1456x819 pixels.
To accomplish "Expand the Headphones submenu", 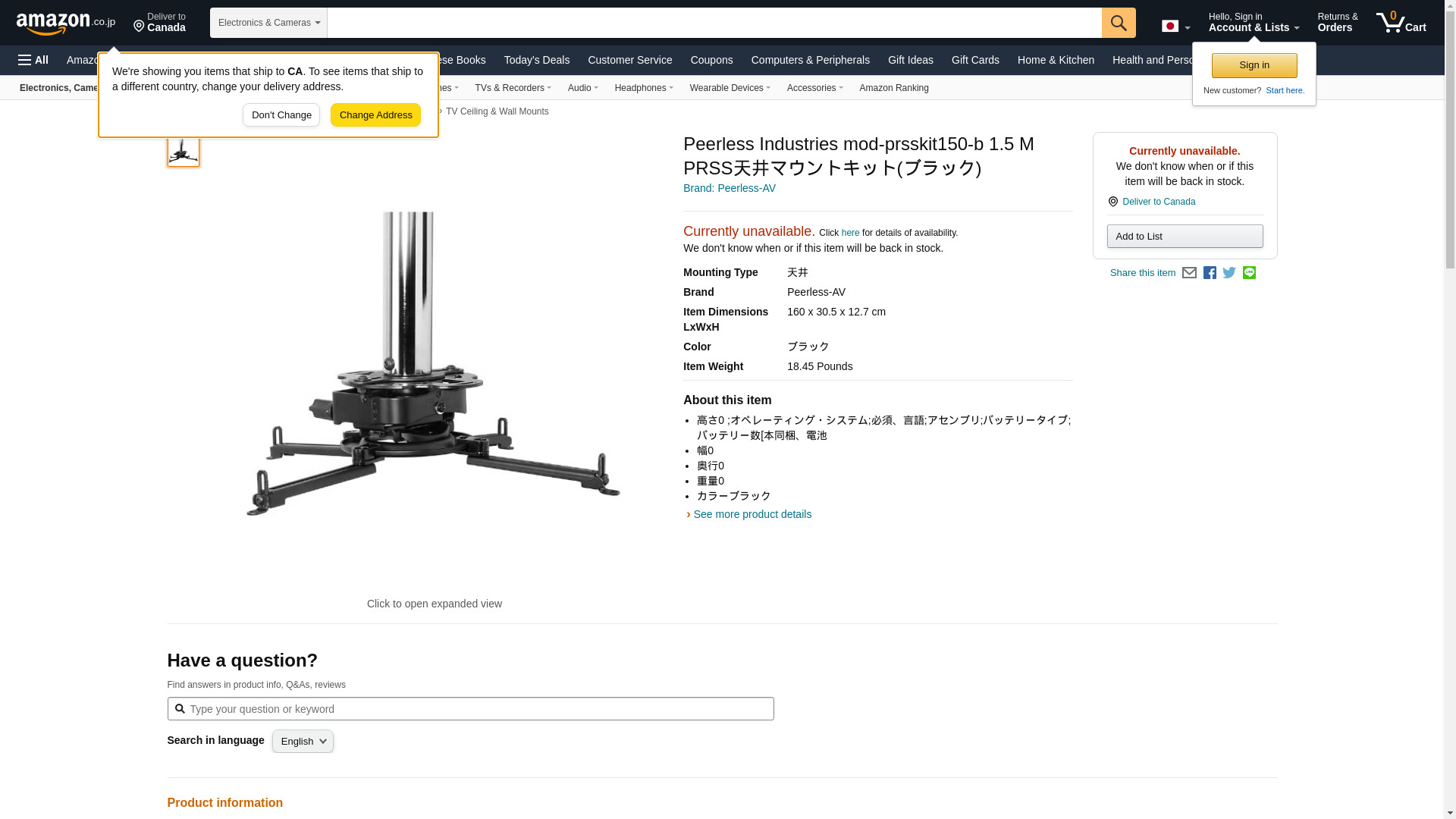I will [643, 88].
